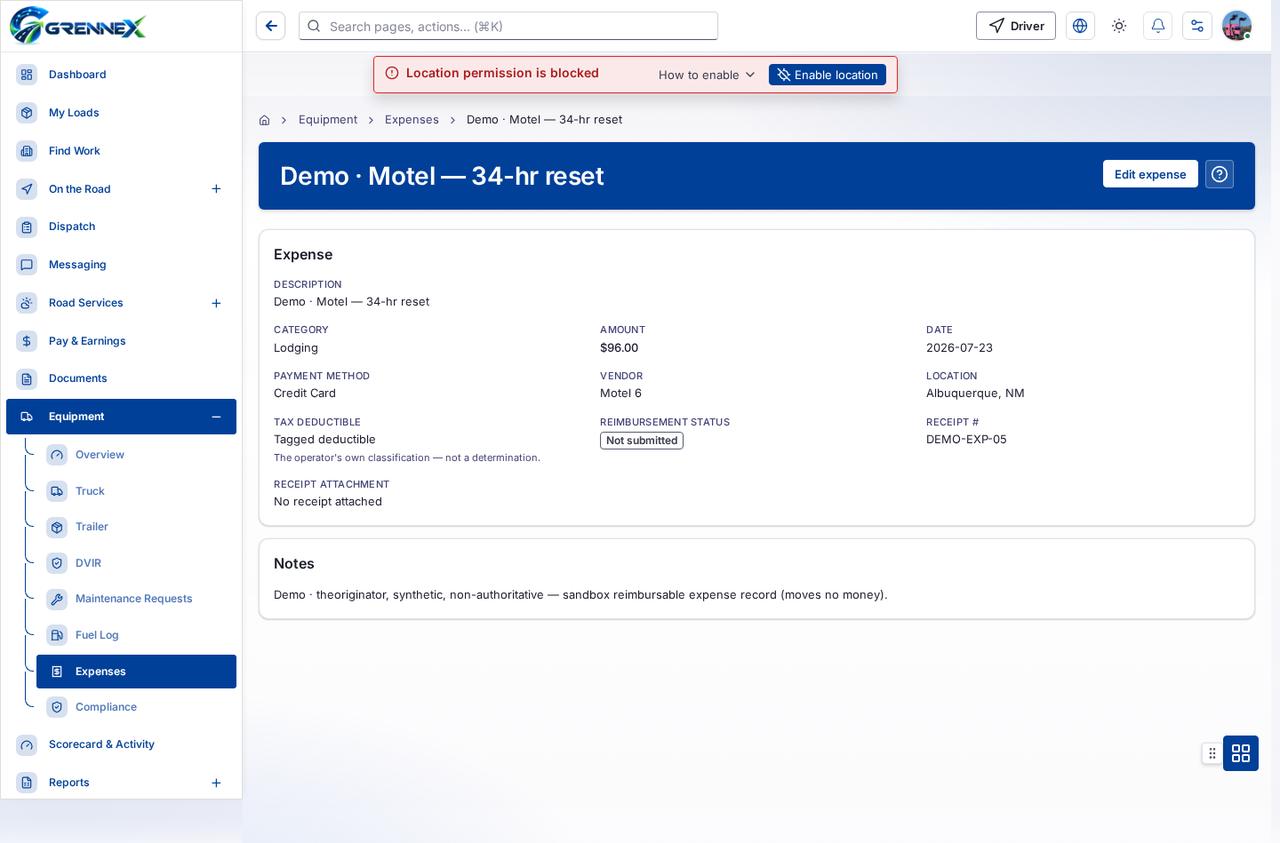1280x843 pixels.
Task: Open the How to enable dropdown
Action: 707,75
